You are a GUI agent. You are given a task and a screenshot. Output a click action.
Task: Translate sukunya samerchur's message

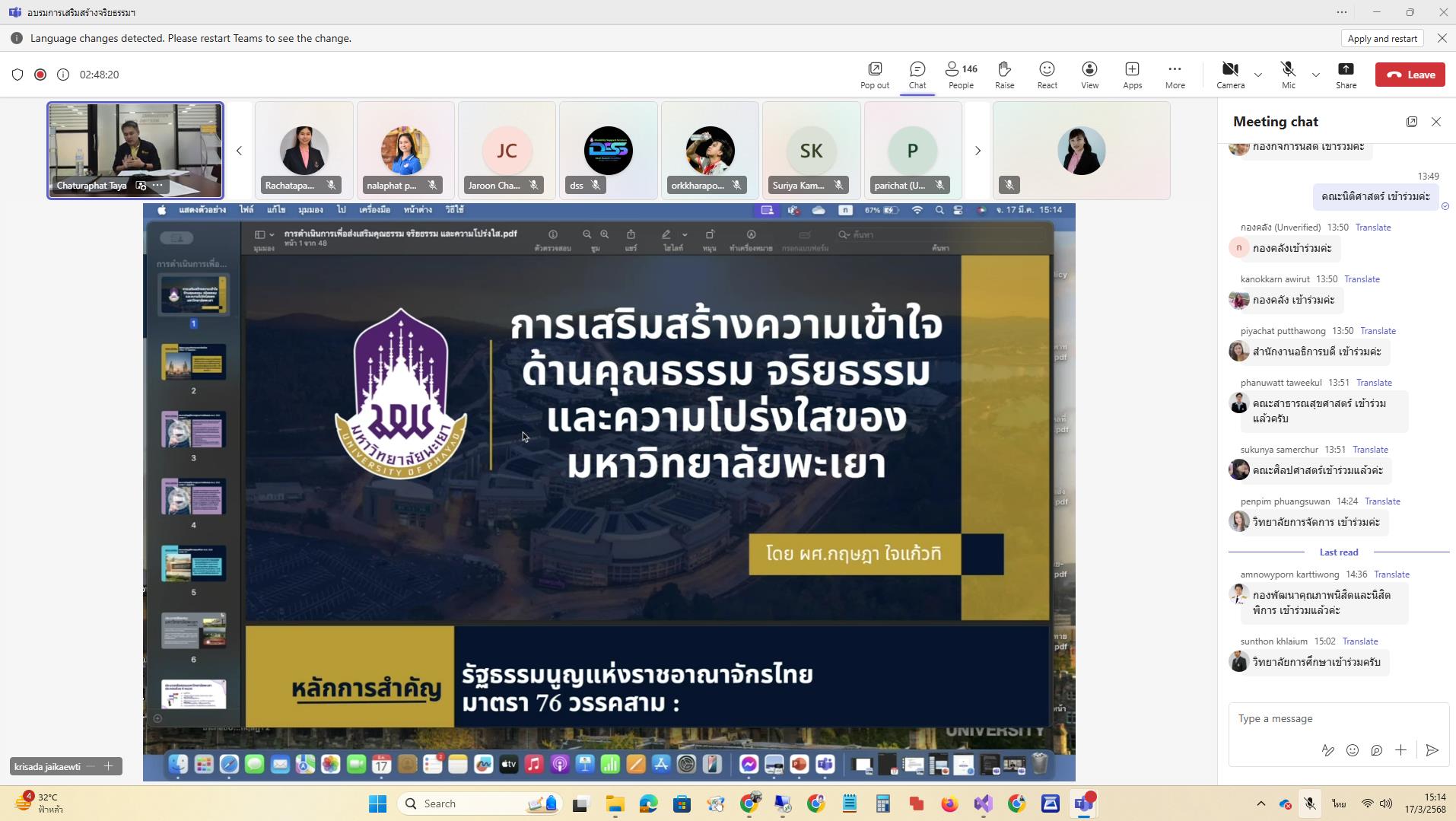[1370, 450]
